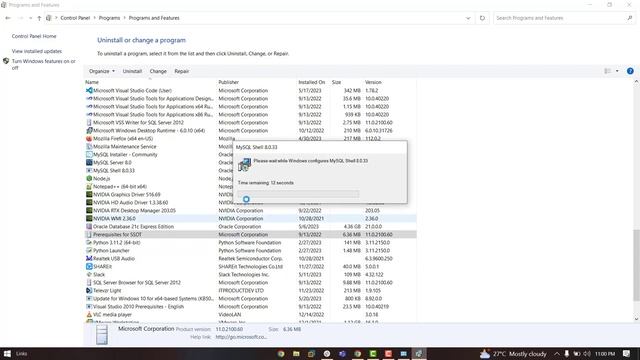Click the MySQL Shell configuration progress bar
The image size is (640, 360).
click(298, 194)
